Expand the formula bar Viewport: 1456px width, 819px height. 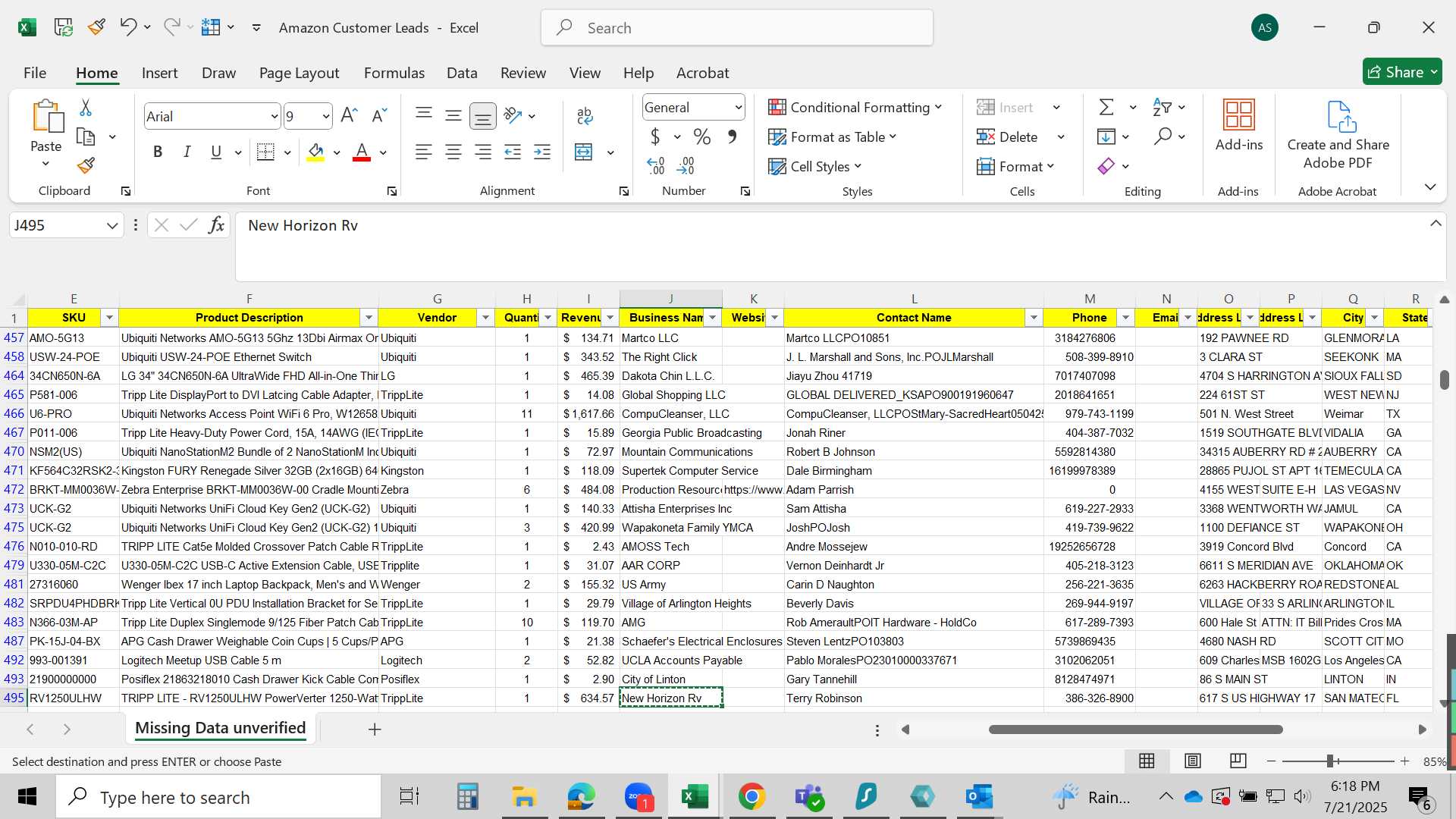1436,224
